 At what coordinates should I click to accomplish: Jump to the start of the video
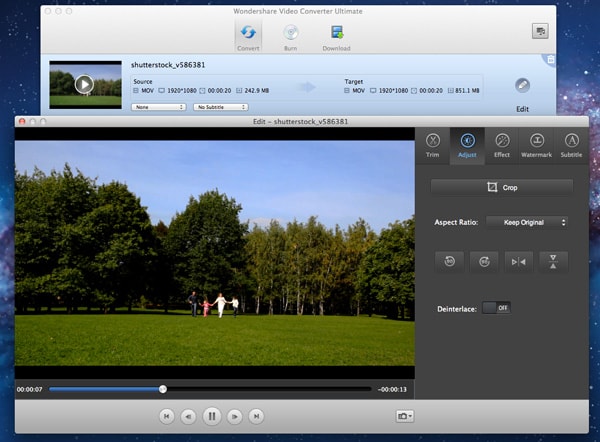(x=166, y=416)
